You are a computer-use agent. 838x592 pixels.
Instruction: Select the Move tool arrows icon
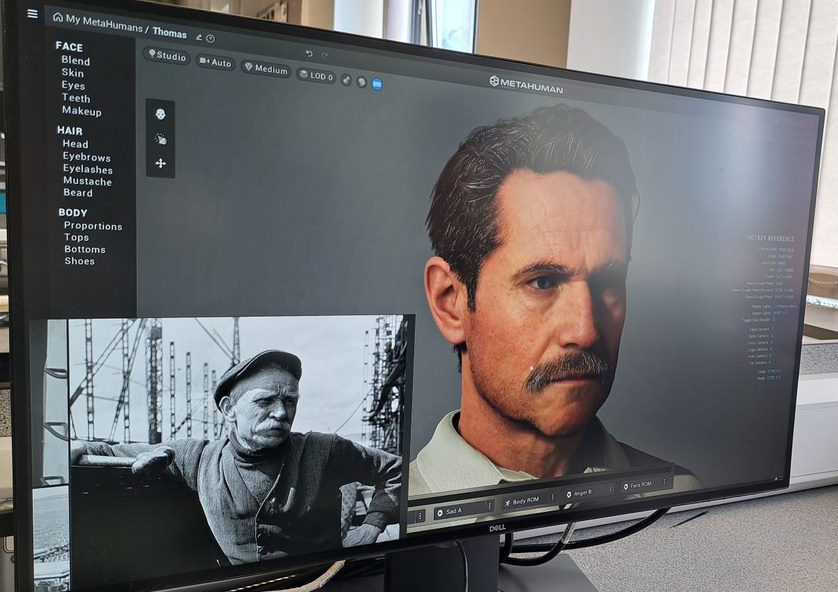[160, 163]
